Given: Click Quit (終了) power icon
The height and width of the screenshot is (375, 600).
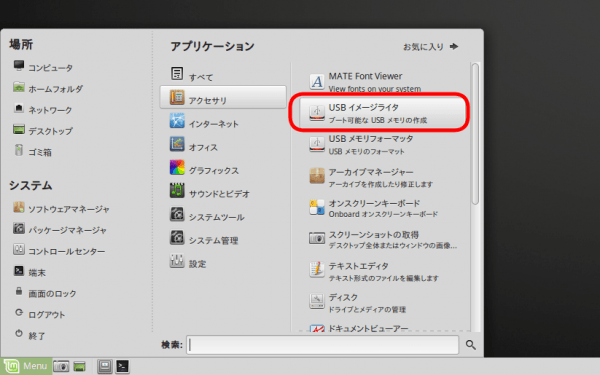Looking at the screenshot, I should 19,334.
